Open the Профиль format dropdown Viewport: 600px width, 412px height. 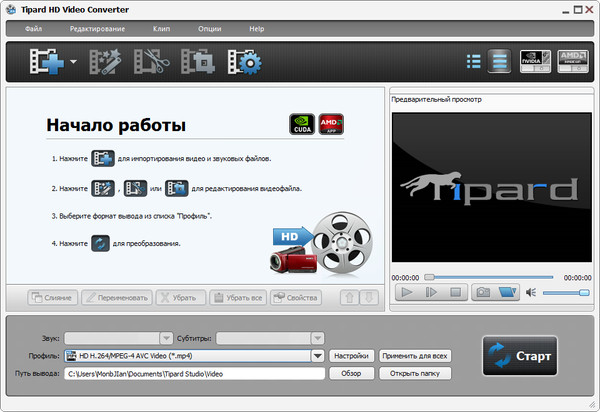tap(318, 355)
